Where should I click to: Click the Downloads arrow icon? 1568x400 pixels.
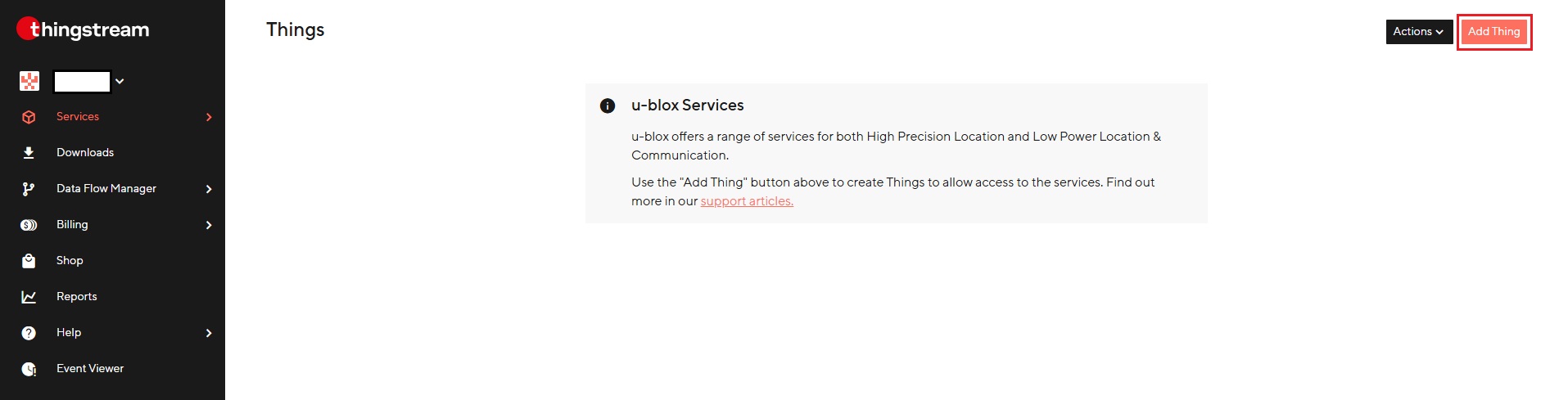click(29, 153)
